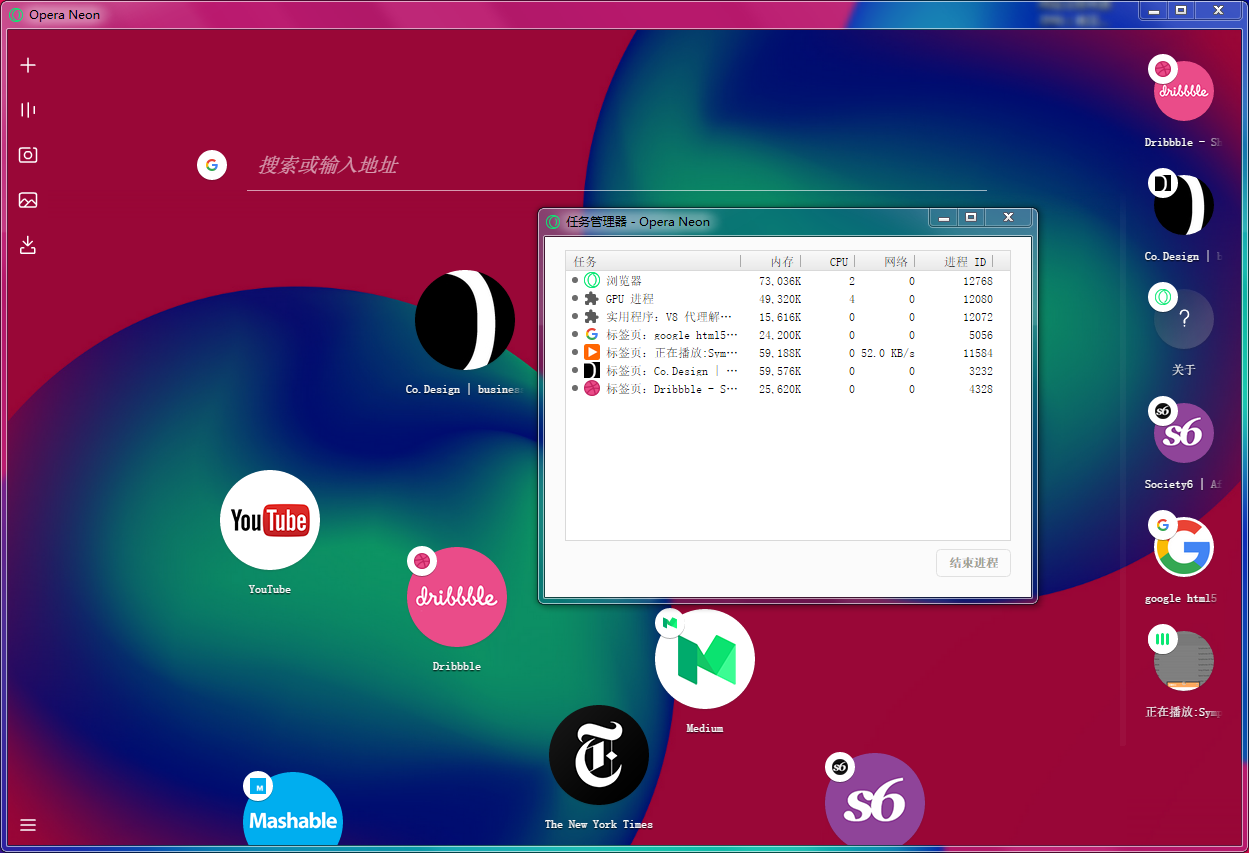Open the player panel in left sidebar
Screen dimensions: 1249x853
click(x=28, y=110)
